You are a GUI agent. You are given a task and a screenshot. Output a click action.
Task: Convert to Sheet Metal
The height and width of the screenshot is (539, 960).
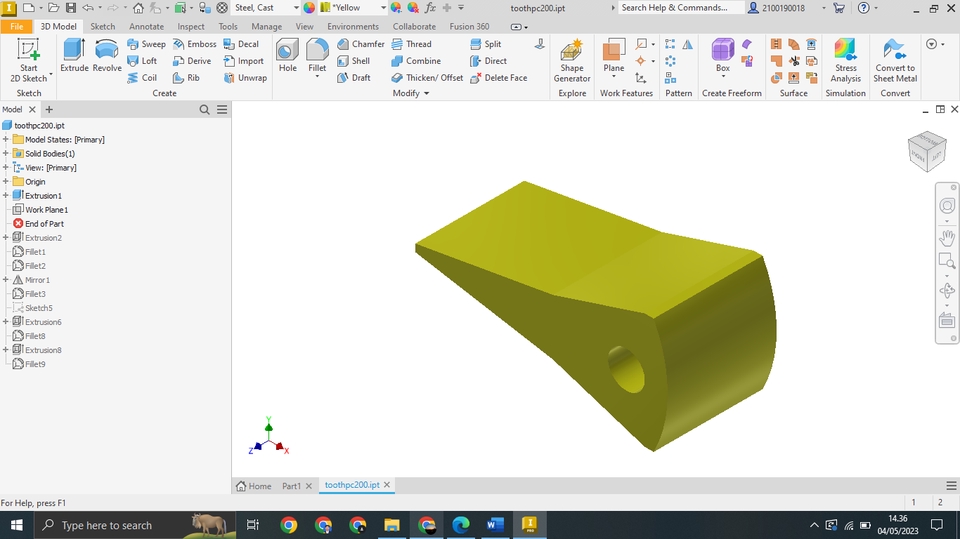(895, 60)
